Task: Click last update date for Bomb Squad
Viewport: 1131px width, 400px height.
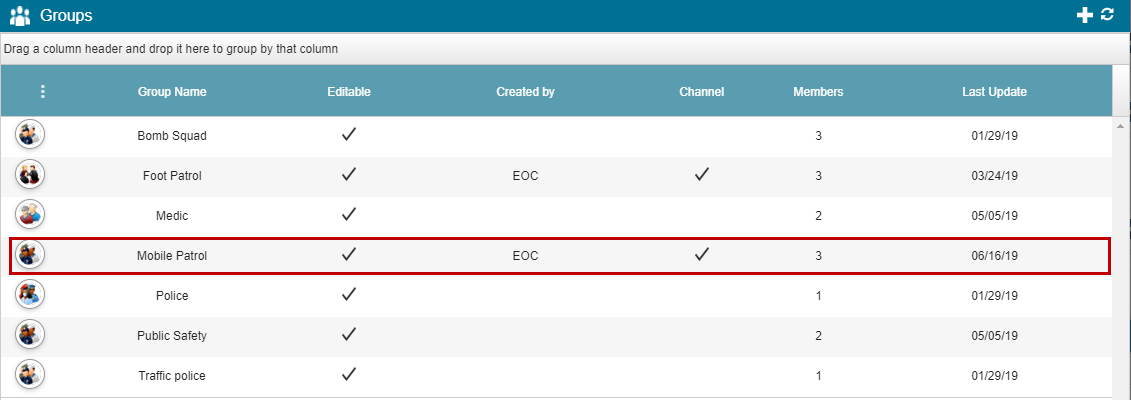Action: (x=995, y=135)
